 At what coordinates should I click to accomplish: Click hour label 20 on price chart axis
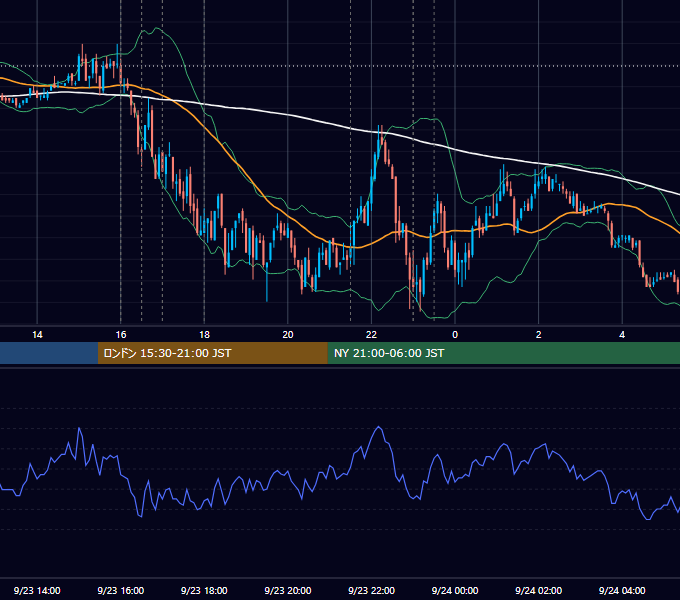click(288, 335)
